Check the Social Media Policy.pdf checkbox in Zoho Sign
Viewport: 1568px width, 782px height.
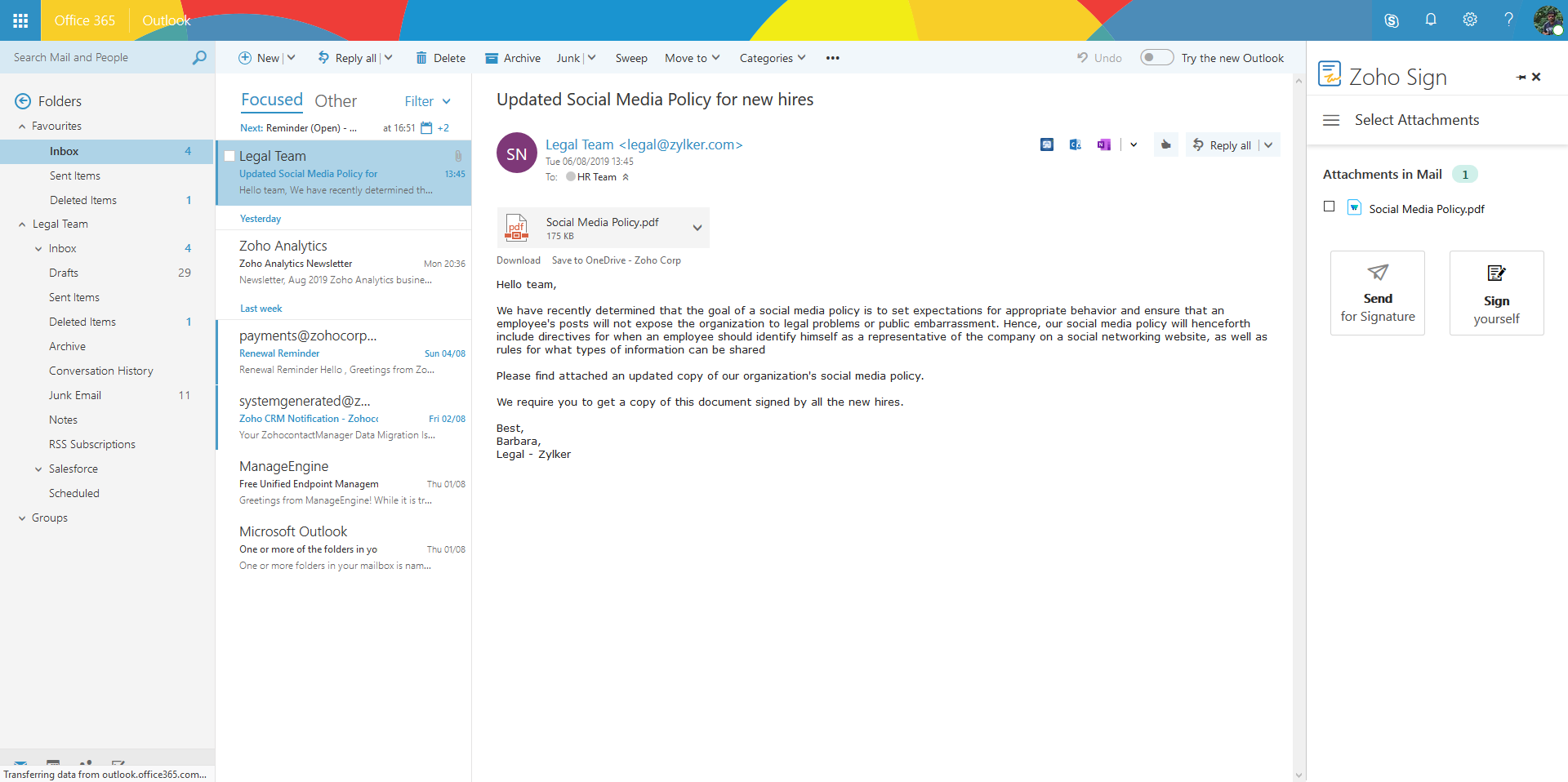tap(1330, 207)
